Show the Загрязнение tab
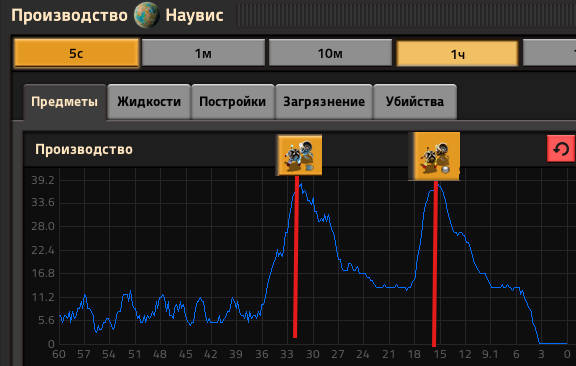Screen dimensions: 576x366 coord(324,102)
